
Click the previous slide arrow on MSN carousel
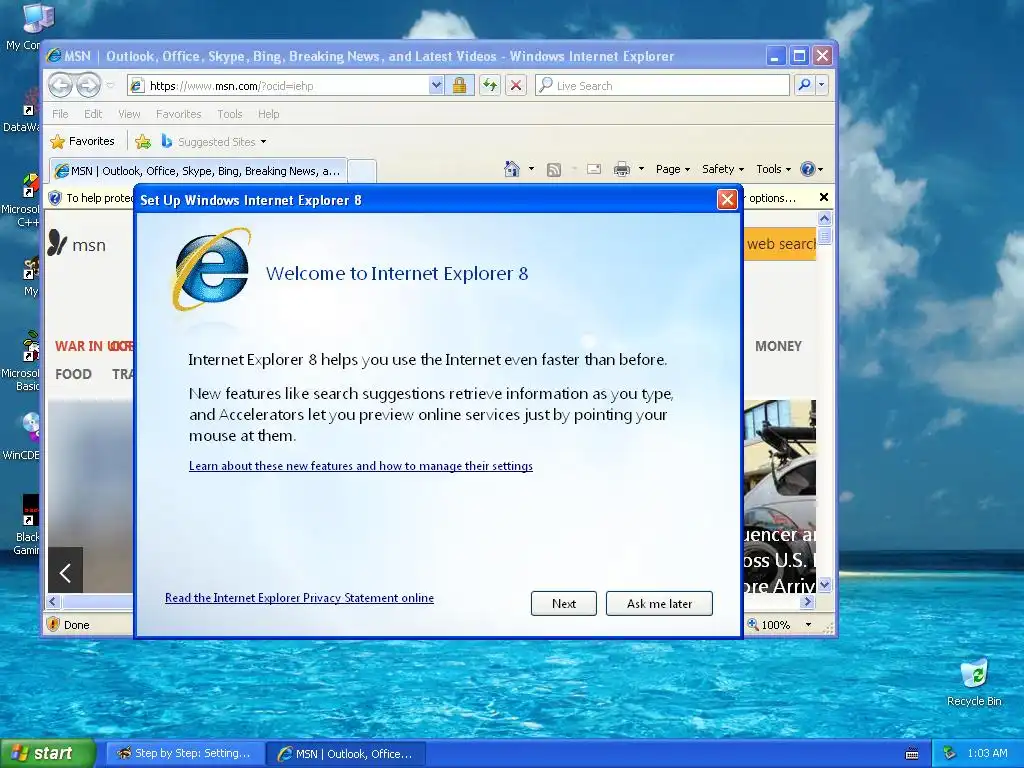pyautogui.click(x=65, y=573)
